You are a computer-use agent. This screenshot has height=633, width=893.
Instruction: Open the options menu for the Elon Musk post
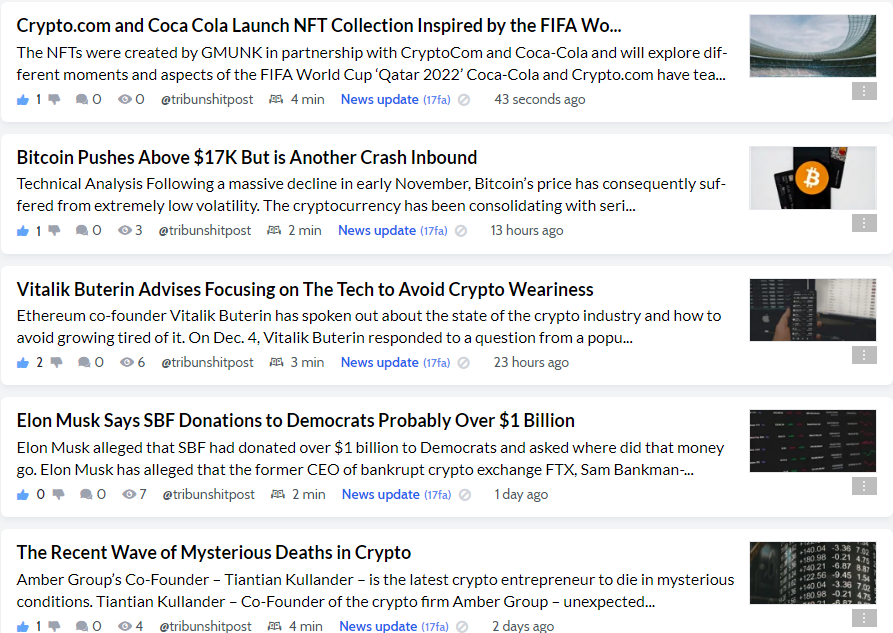click(864, 486)
